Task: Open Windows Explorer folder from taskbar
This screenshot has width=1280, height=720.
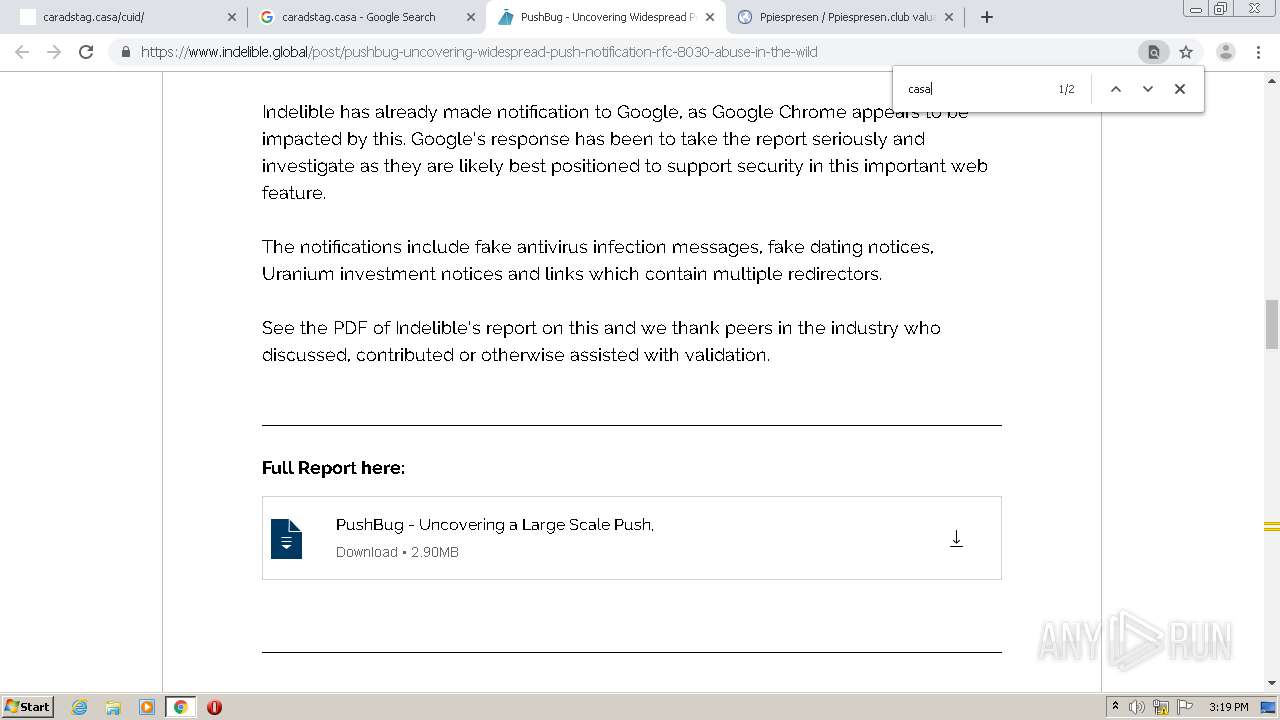Action: pos(113,707)
